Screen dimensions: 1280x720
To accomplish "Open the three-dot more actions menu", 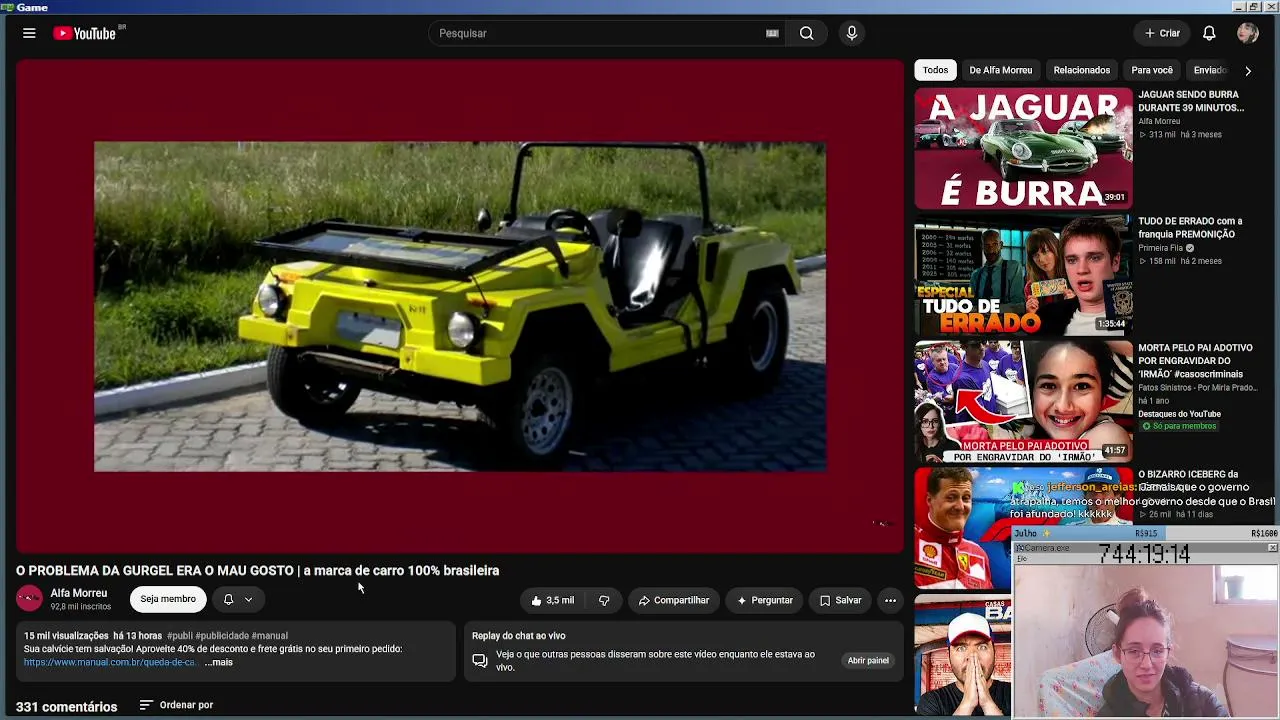I will pos(890,600).
